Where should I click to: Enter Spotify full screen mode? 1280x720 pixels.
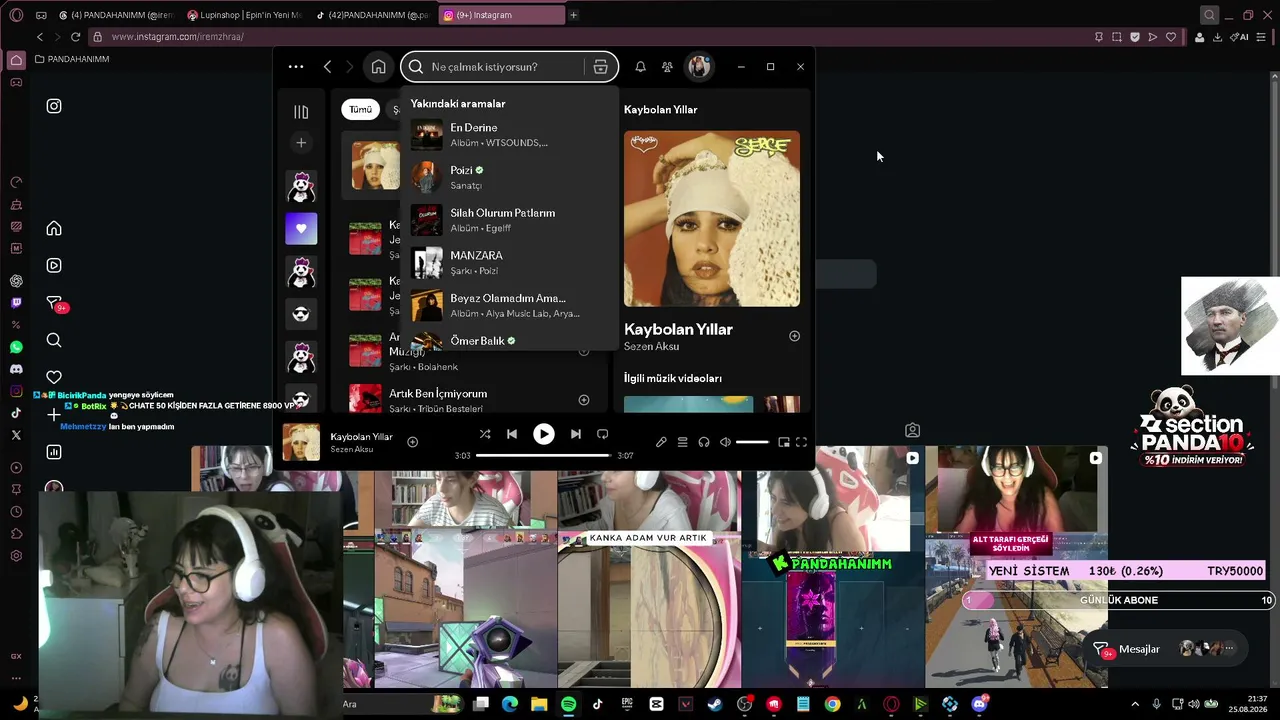(x=801, y=442)
